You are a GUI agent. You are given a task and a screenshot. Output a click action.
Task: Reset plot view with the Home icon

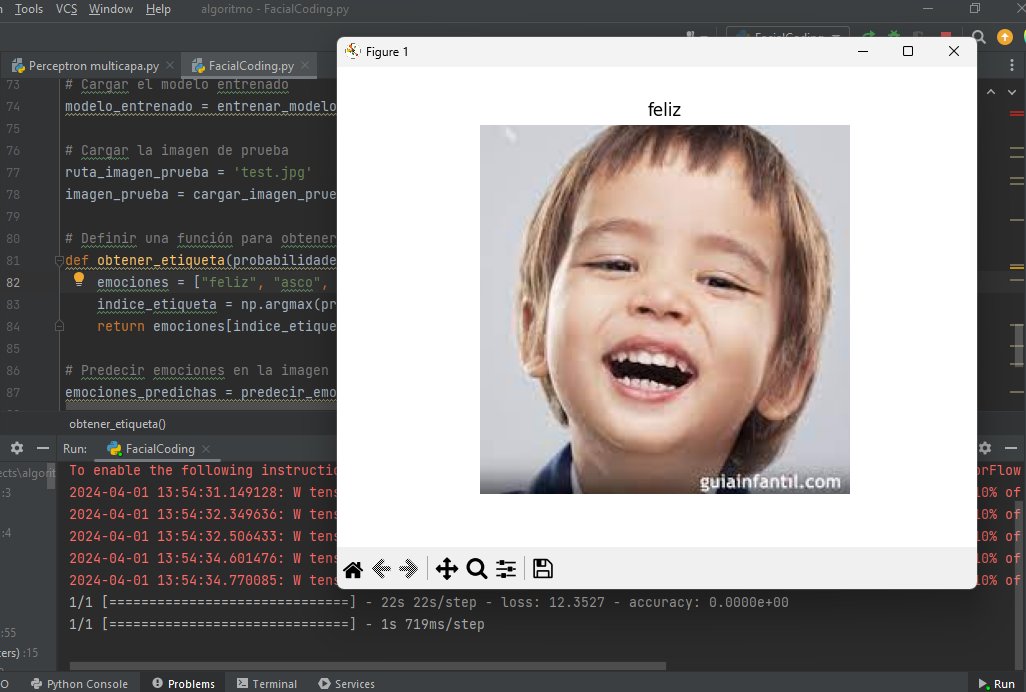pos(352,568)
